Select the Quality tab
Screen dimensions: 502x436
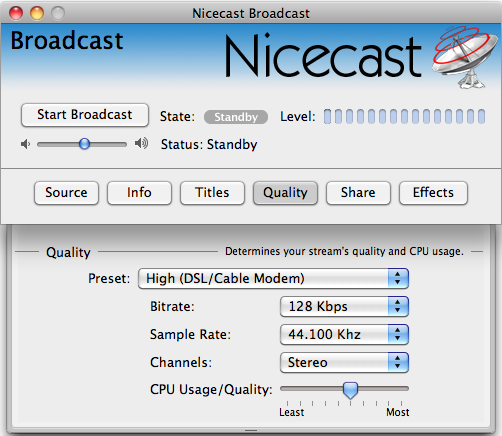[x=285, y=193]
